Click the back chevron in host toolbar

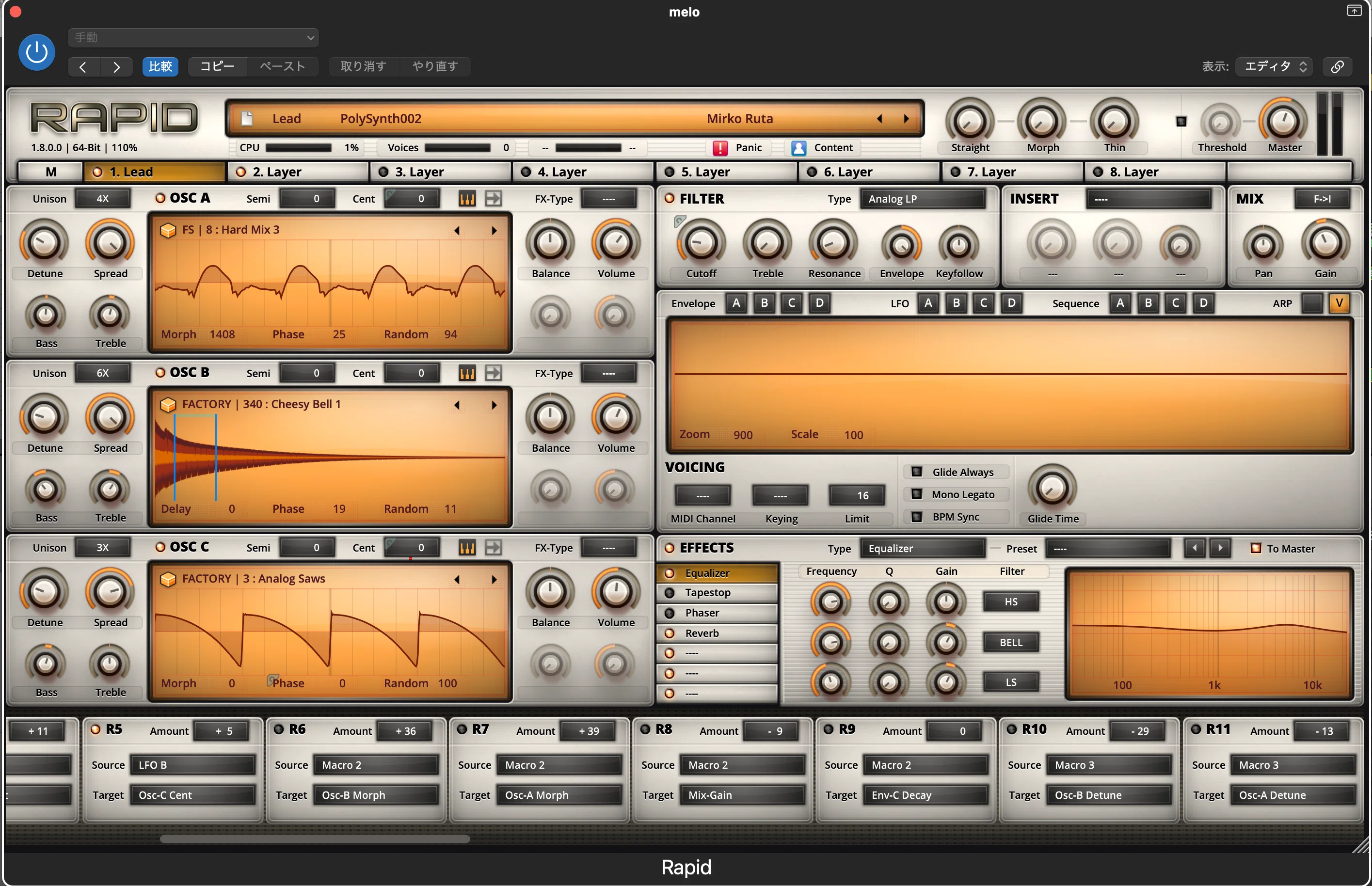tap(83, 67)
